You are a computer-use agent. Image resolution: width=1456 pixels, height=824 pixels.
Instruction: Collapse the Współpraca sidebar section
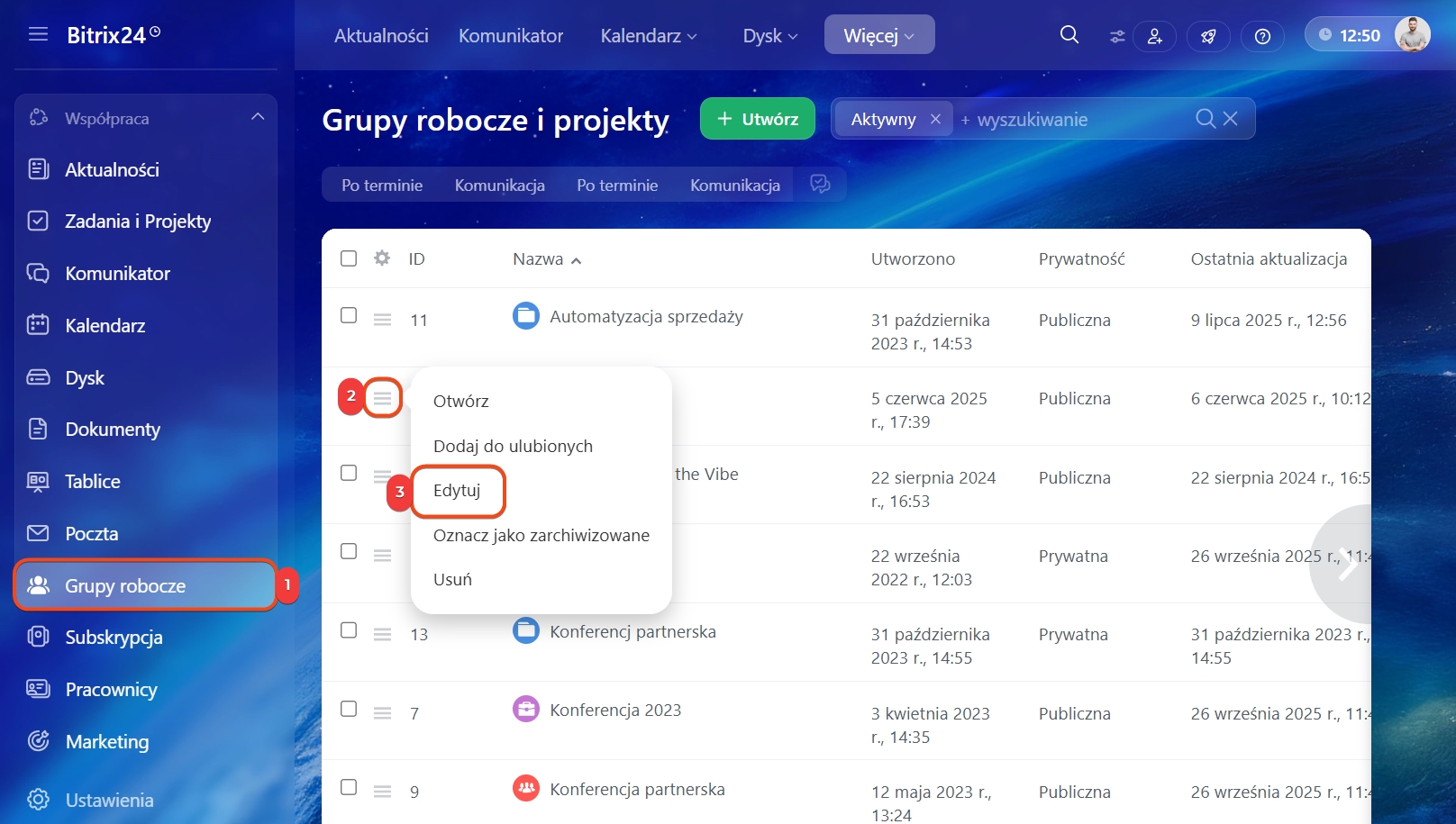(x=258, y=117)
